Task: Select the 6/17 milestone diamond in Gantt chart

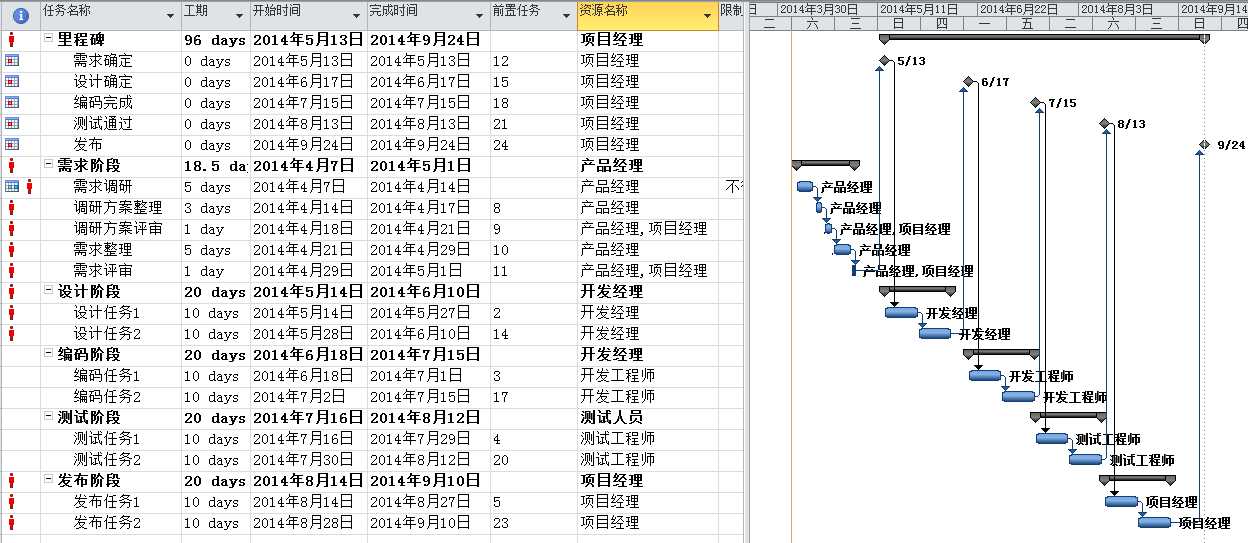Action: [968, 82]
